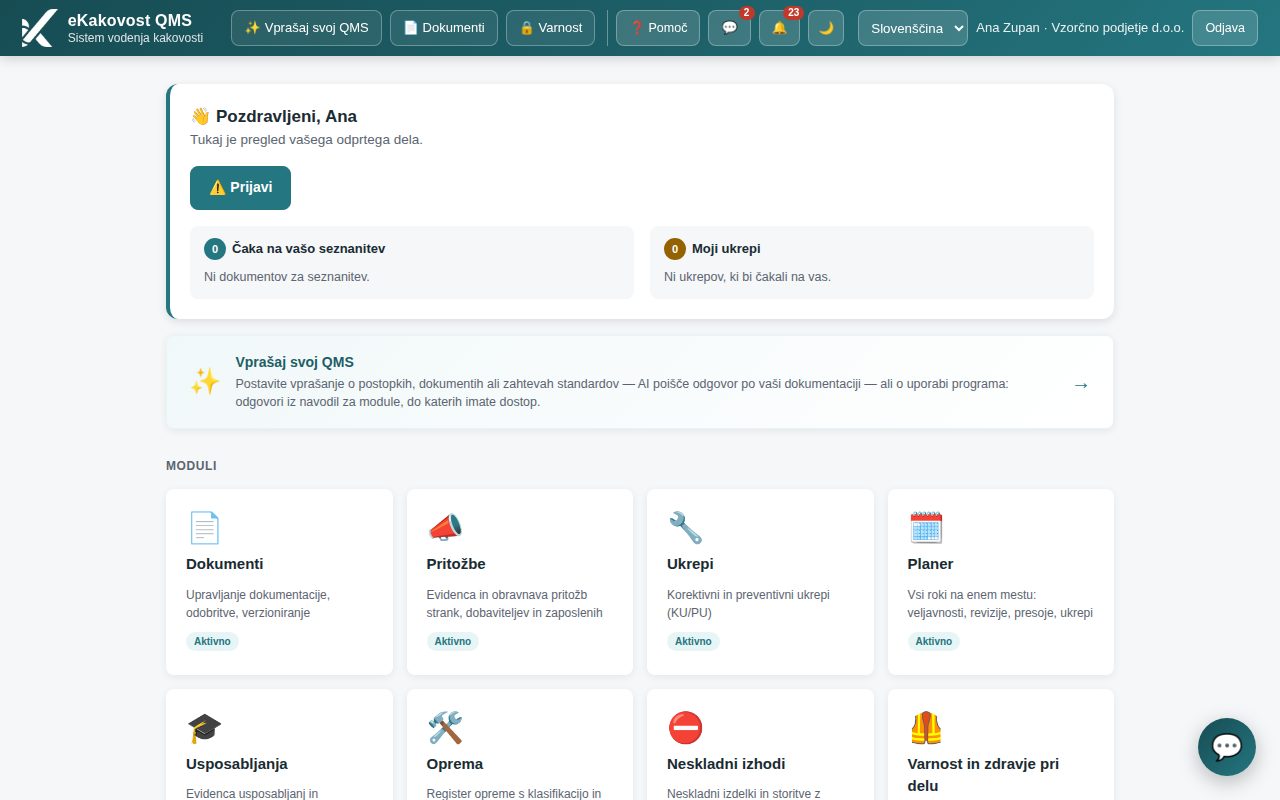Click the Oprema tools icon
This screenshot has height=800, width=1280.
coord(445,727)
